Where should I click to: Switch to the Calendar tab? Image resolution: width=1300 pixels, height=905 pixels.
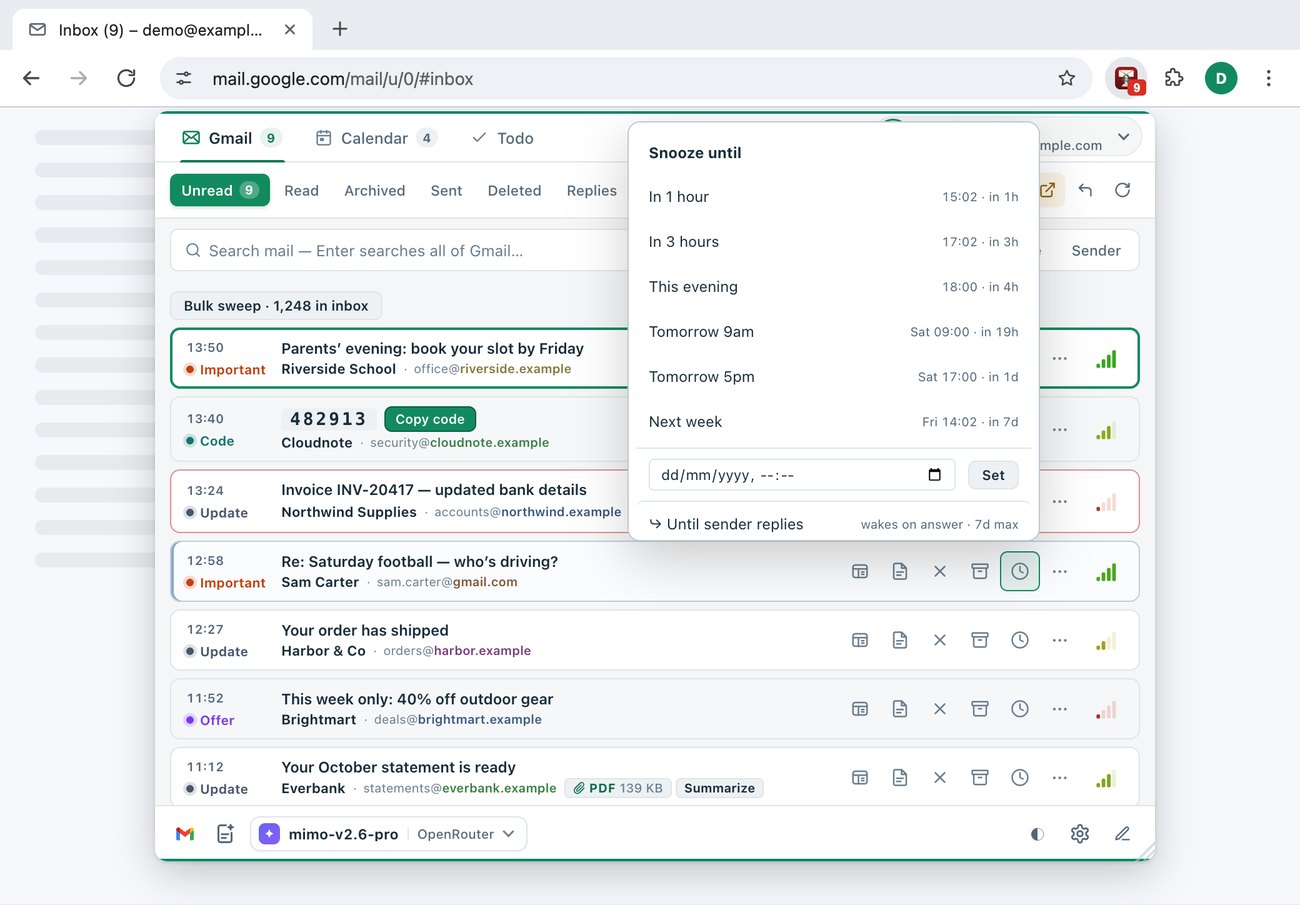coord(376,138)
